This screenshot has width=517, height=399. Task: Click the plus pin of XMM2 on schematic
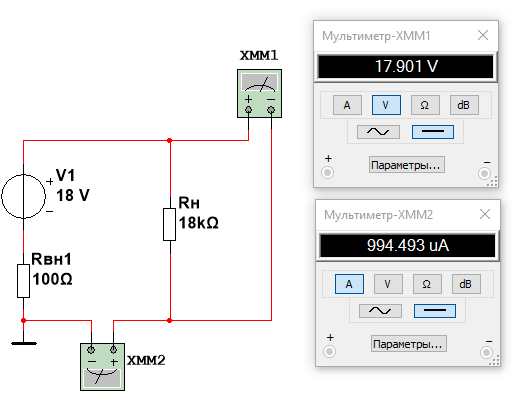click(113, 350)
